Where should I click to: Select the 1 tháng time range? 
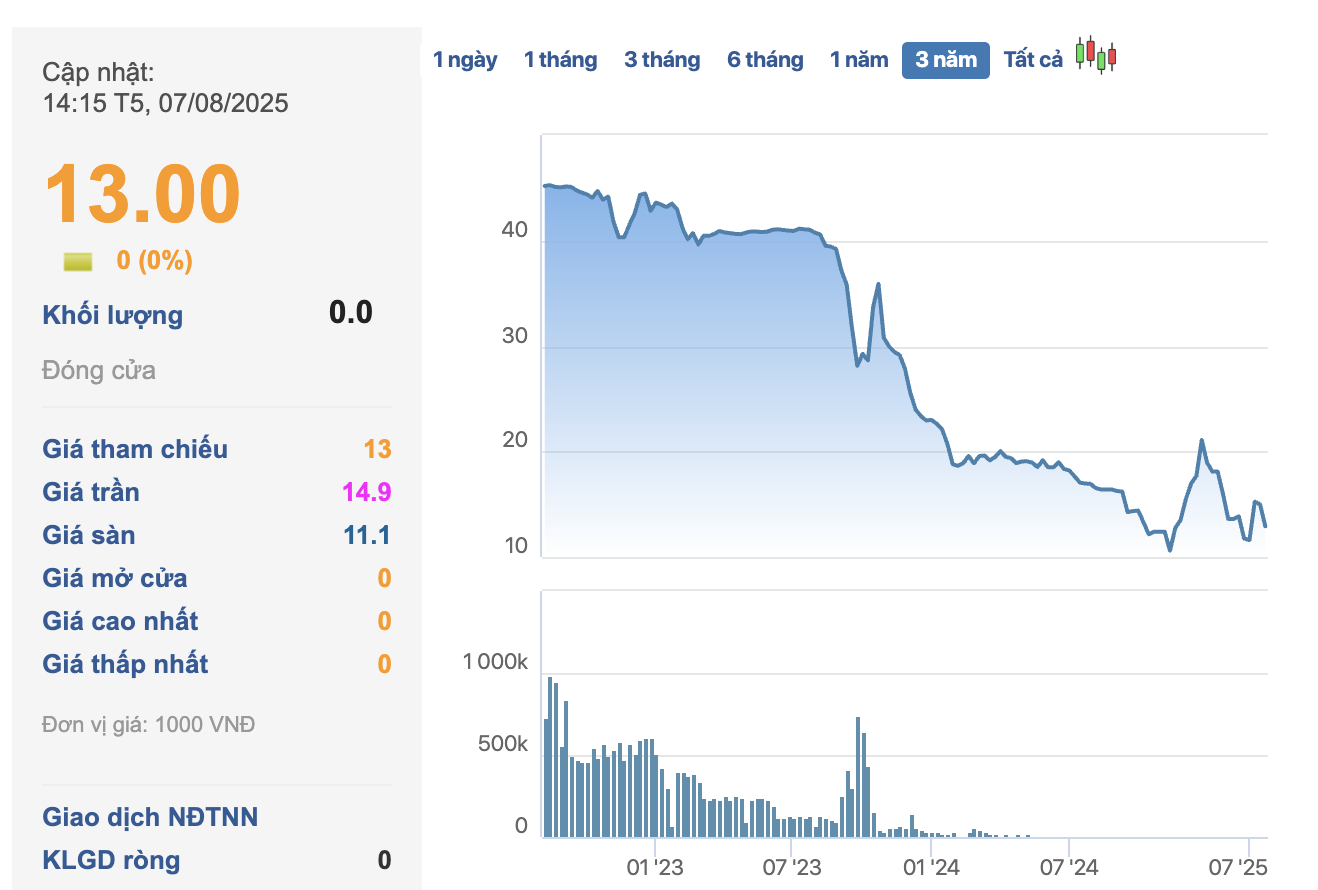(560, 60)
